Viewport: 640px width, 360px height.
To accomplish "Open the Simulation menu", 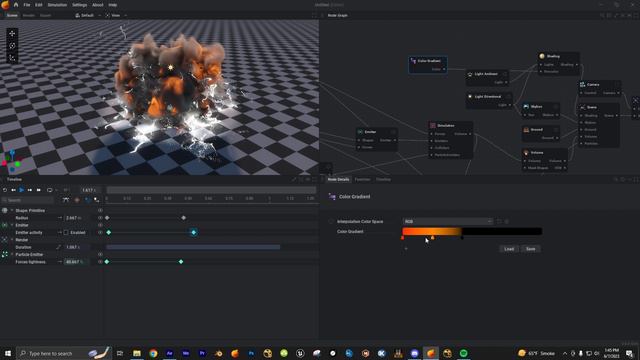I will point(57,5).
